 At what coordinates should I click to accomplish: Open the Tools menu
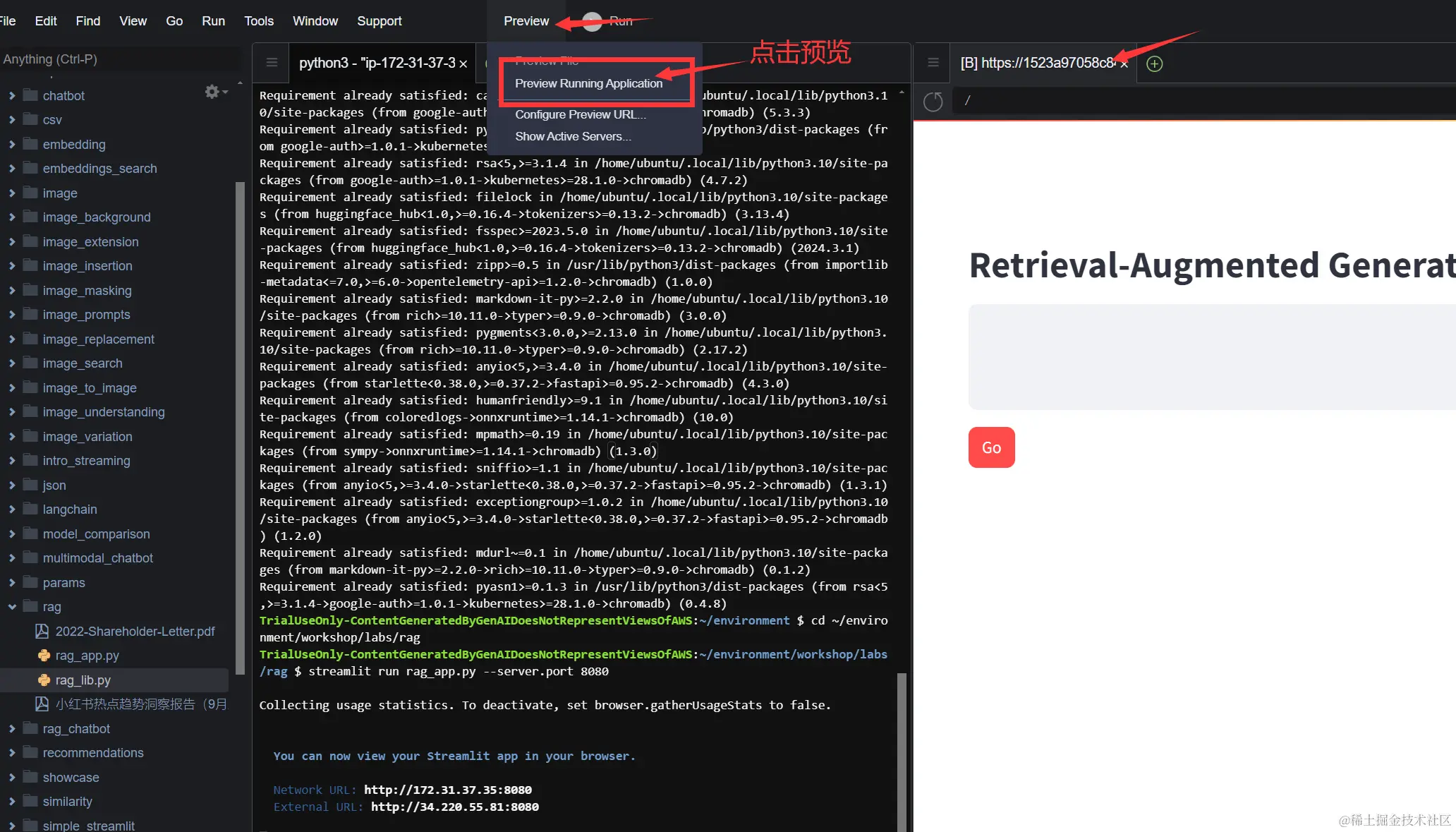click(259, 21)
